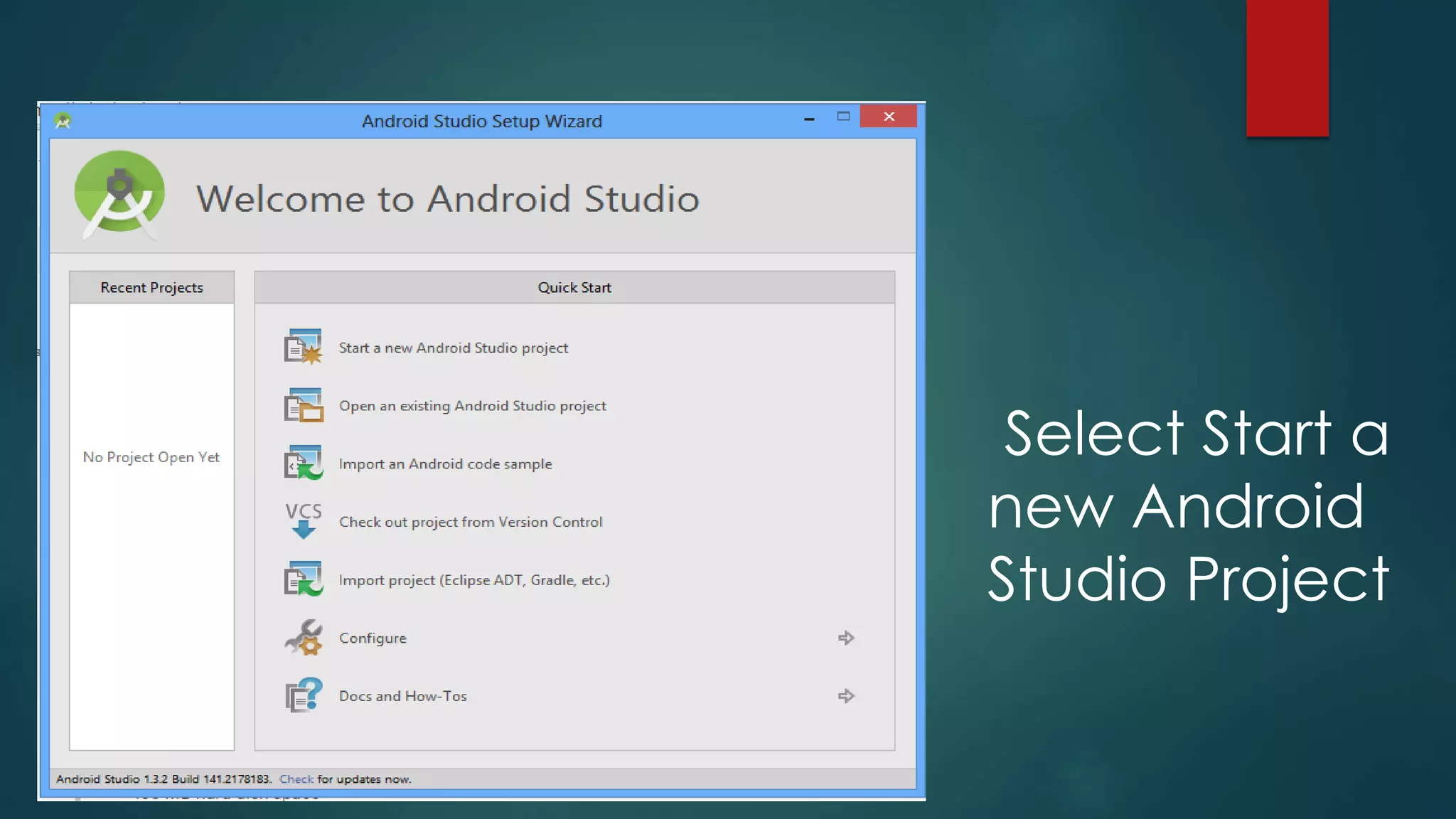The width and height of the screenshot is (1456, 819).
Task: Expand the Docs and How-Tos arrow
Action: coord(846,696)
